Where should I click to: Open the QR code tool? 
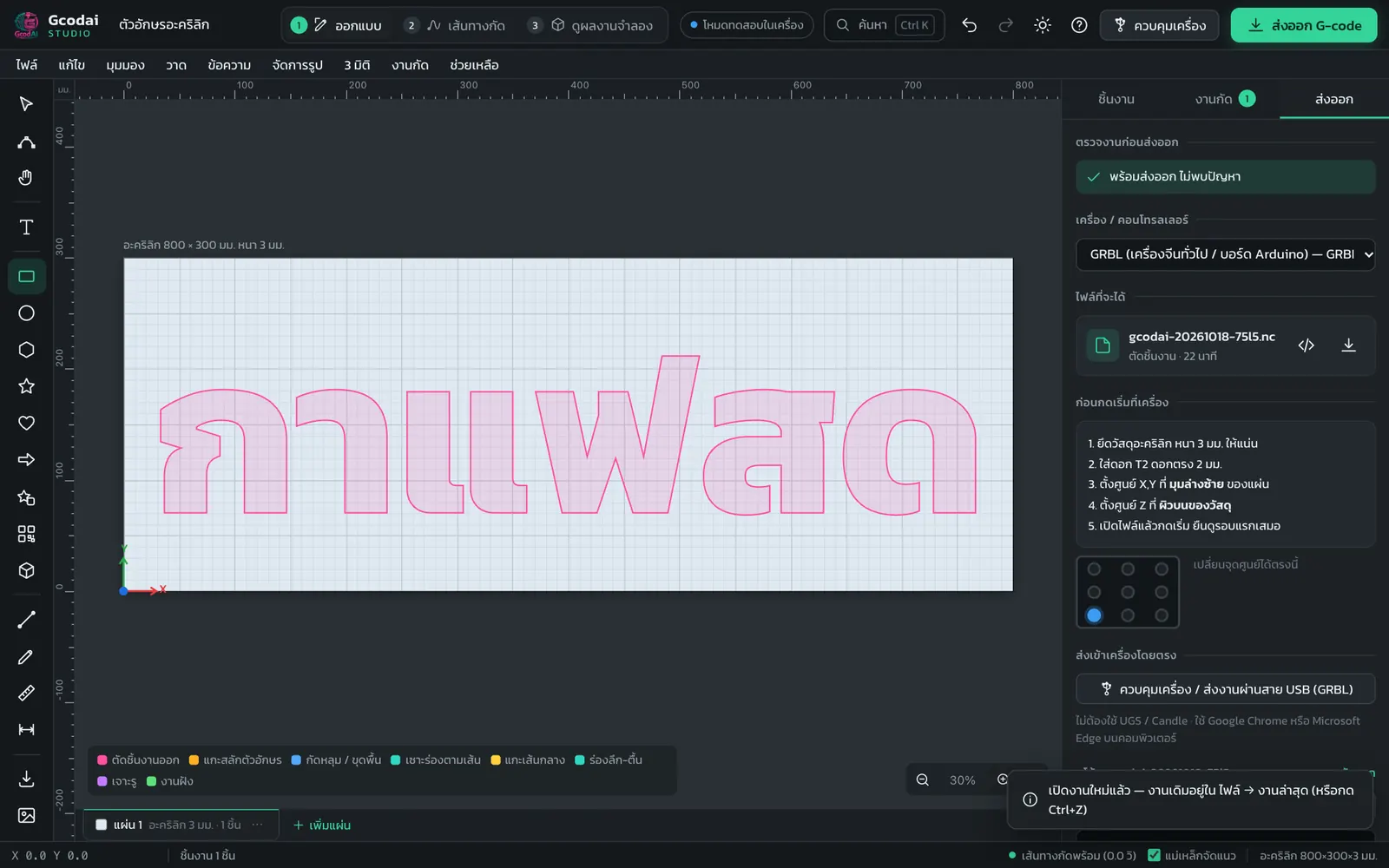coord(26,534)
